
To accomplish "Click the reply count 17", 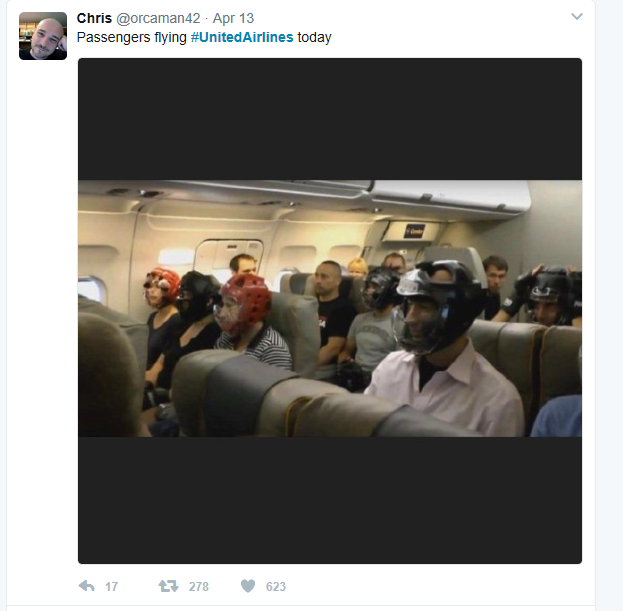I will pos(111,586).
